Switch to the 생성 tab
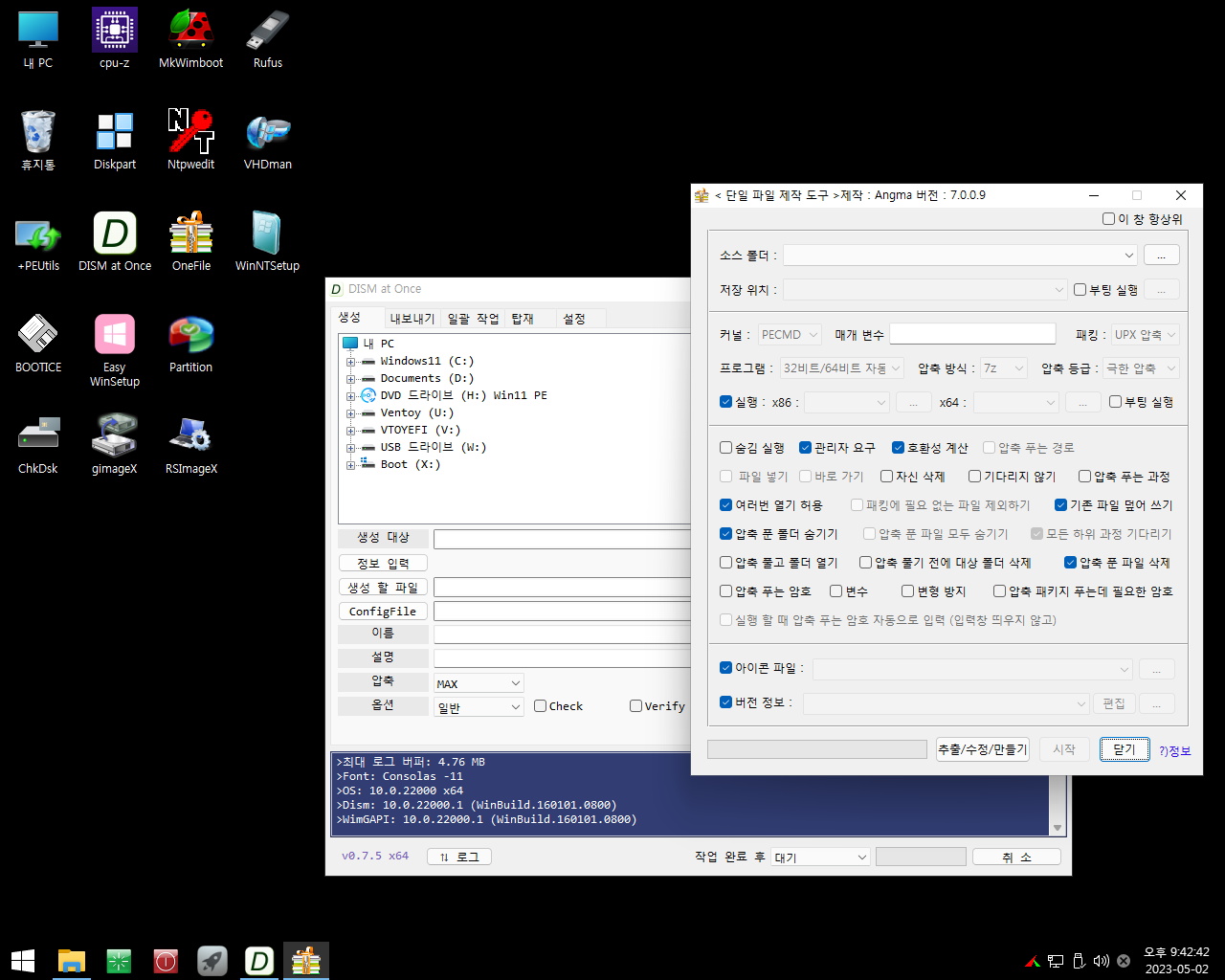 point(350,318)
